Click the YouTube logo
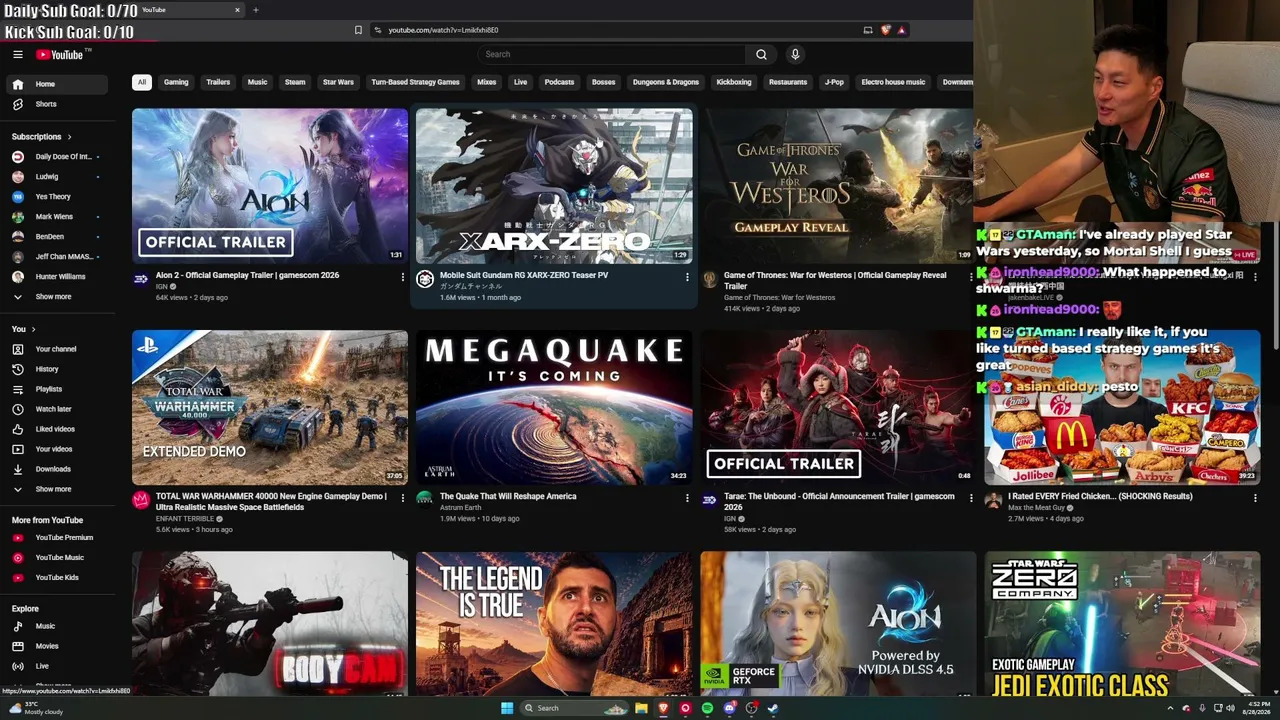Image resolution: width=1280 pixels, height=720 pixels. coord(60,55)
